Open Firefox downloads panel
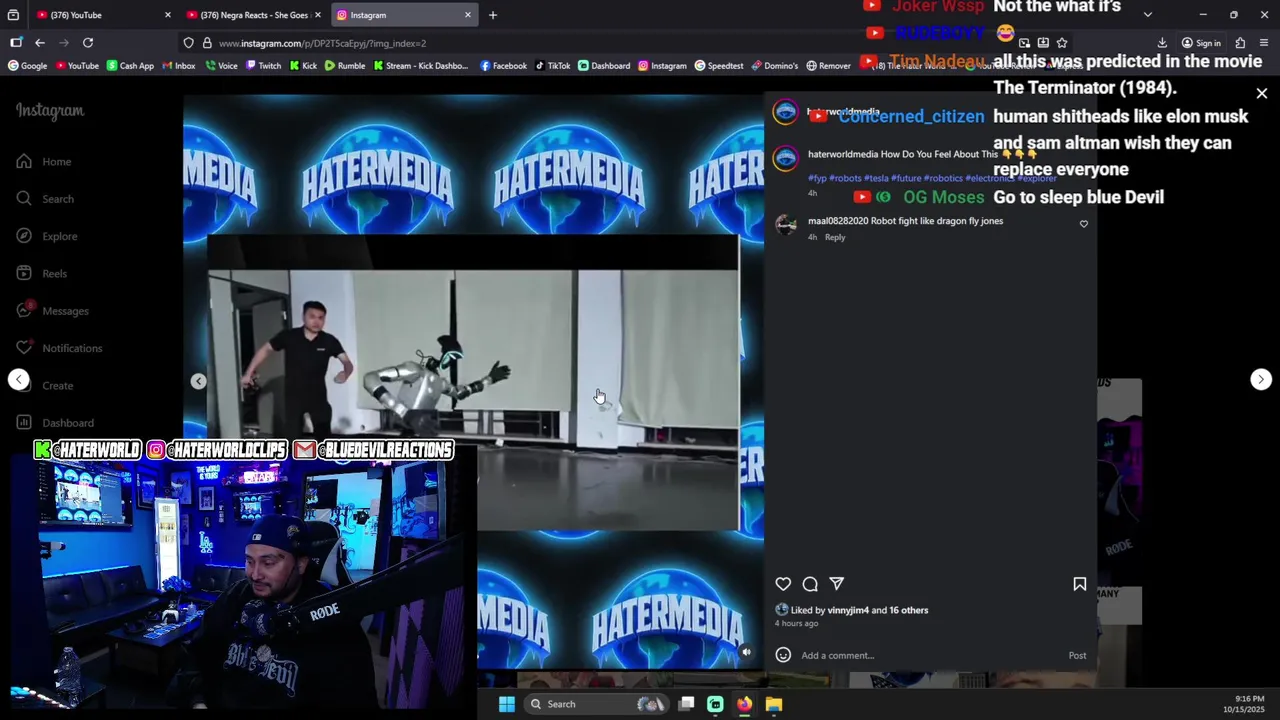 click(1162, 43)
